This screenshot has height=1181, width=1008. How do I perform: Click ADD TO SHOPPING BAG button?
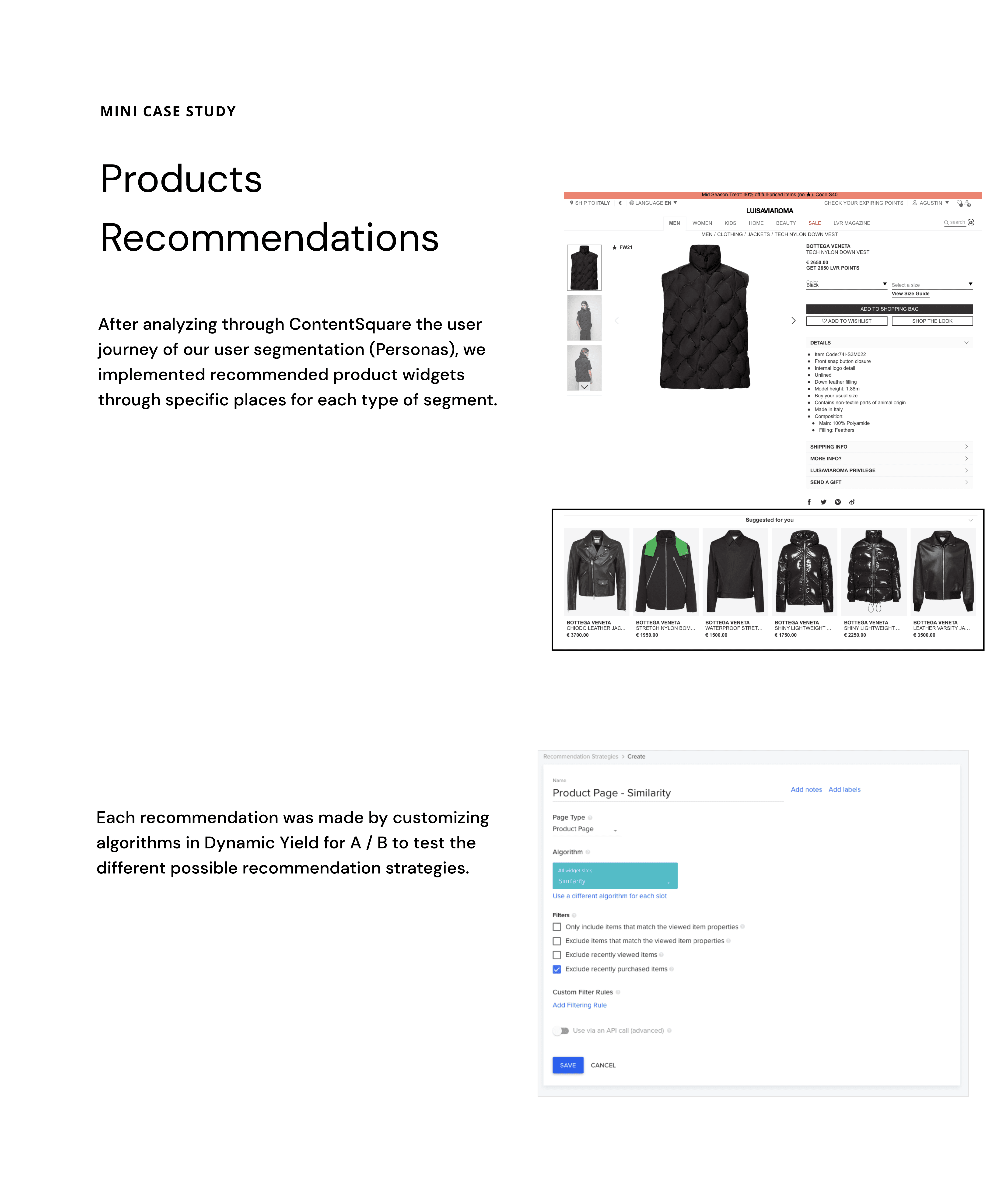click(x=889, y=309)
